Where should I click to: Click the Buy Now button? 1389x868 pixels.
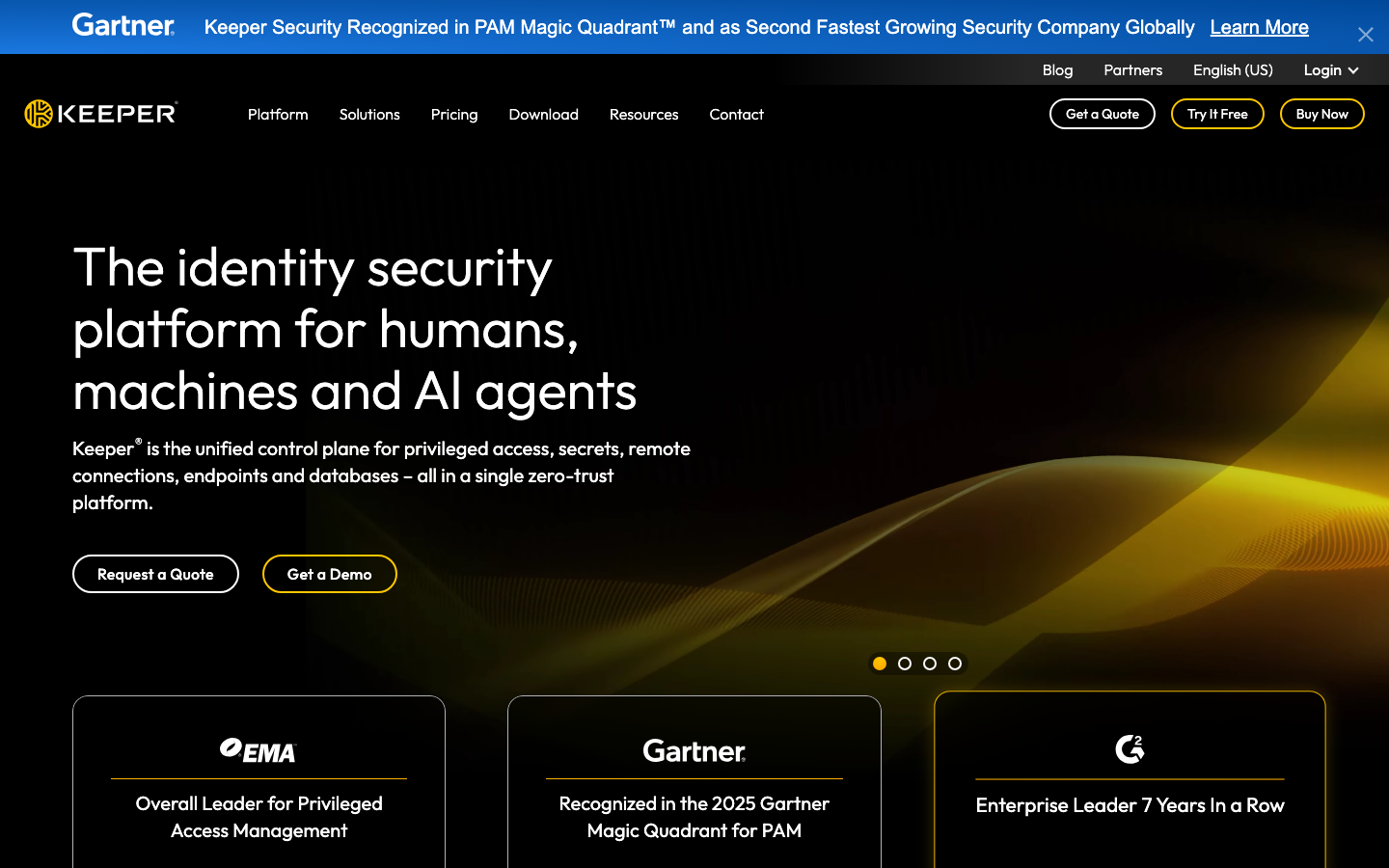coord(1322,114)
